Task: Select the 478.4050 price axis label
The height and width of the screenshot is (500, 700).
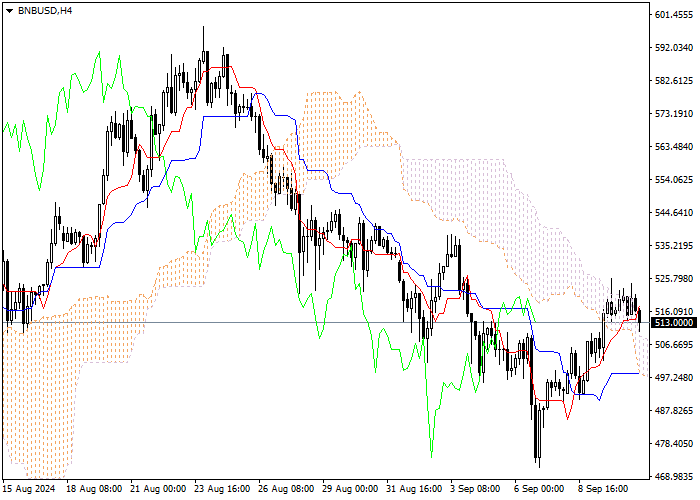Action: point(674,444)
